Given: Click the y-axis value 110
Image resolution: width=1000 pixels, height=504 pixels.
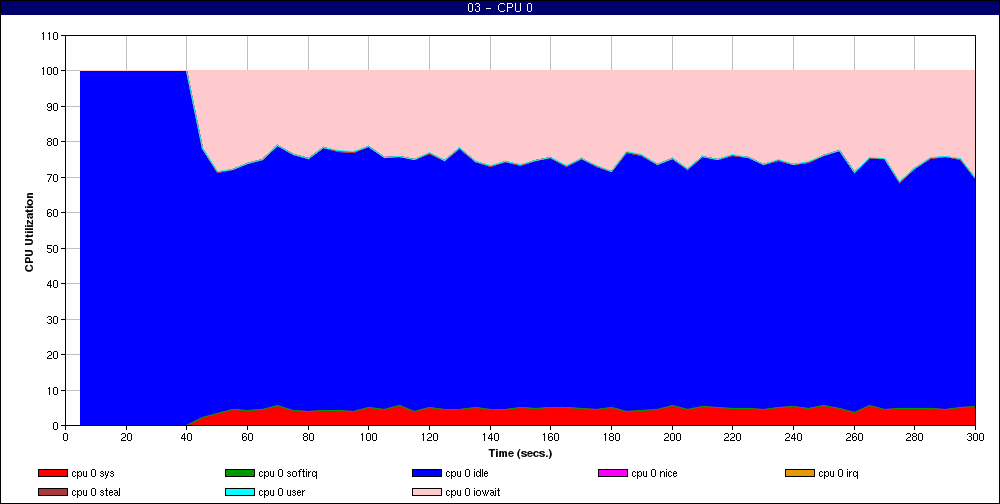Looking at the screenshot, I should (x=52, y=36).
